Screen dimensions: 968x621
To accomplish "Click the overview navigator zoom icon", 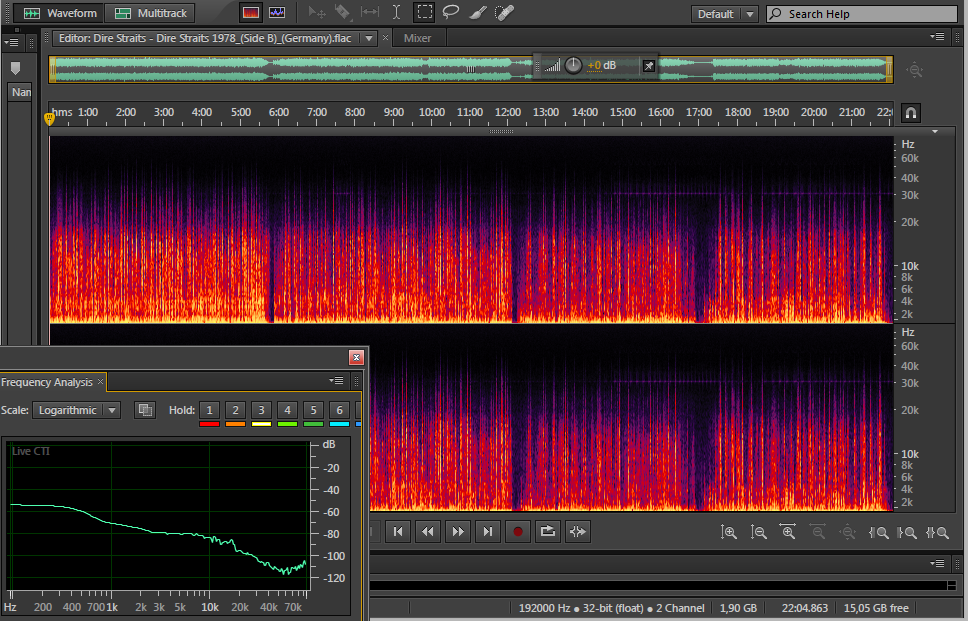I will tap(914, 70).
